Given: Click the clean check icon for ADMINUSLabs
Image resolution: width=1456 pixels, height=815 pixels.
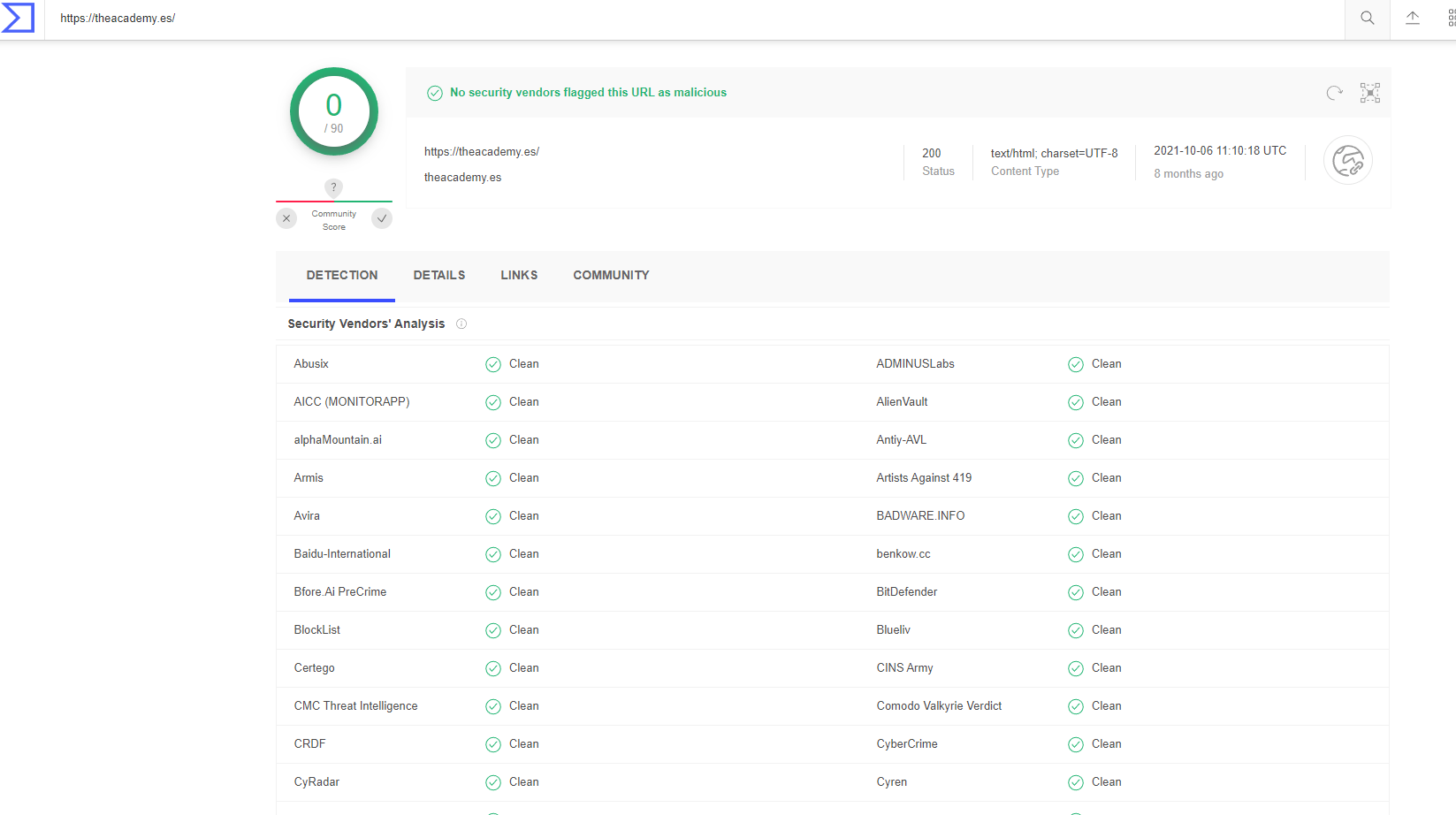Looking at the screenshot, I should coord(1076,364).
